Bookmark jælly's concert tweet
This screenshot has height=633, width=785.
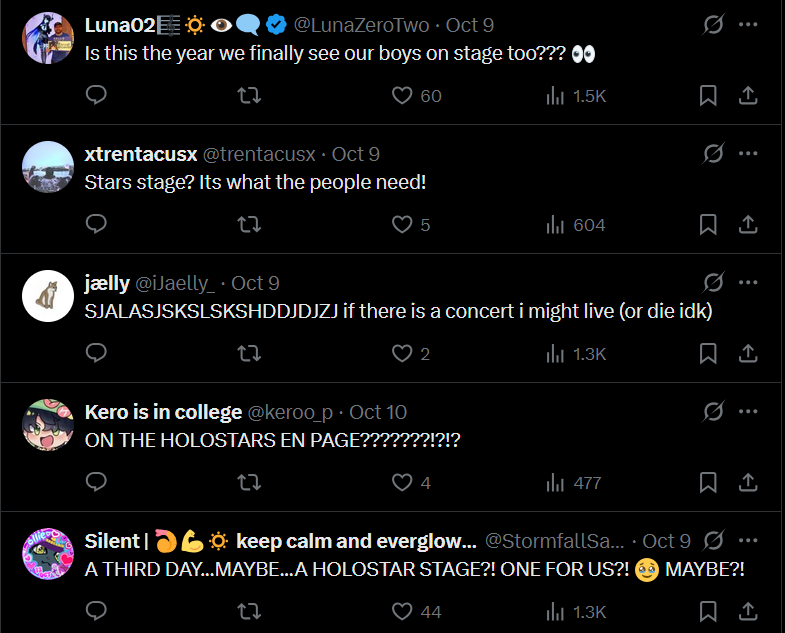(707, 354)
